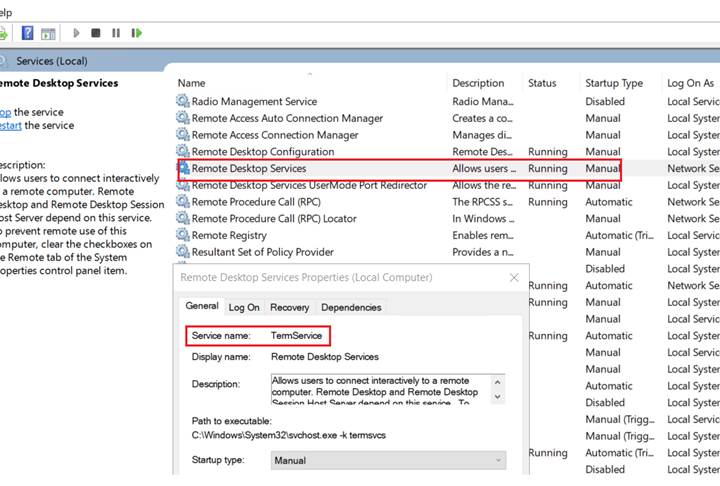Screen dimensions: 720x486
Task: Click the gear icon of Radio Management Service
Action: 183,101
